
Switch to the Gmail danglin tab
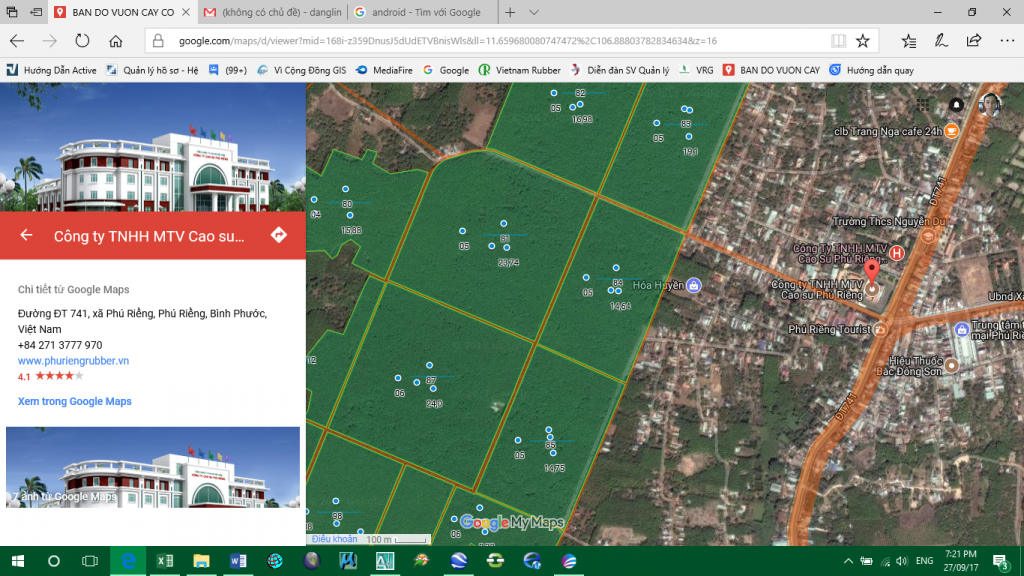tap(272, 12)
